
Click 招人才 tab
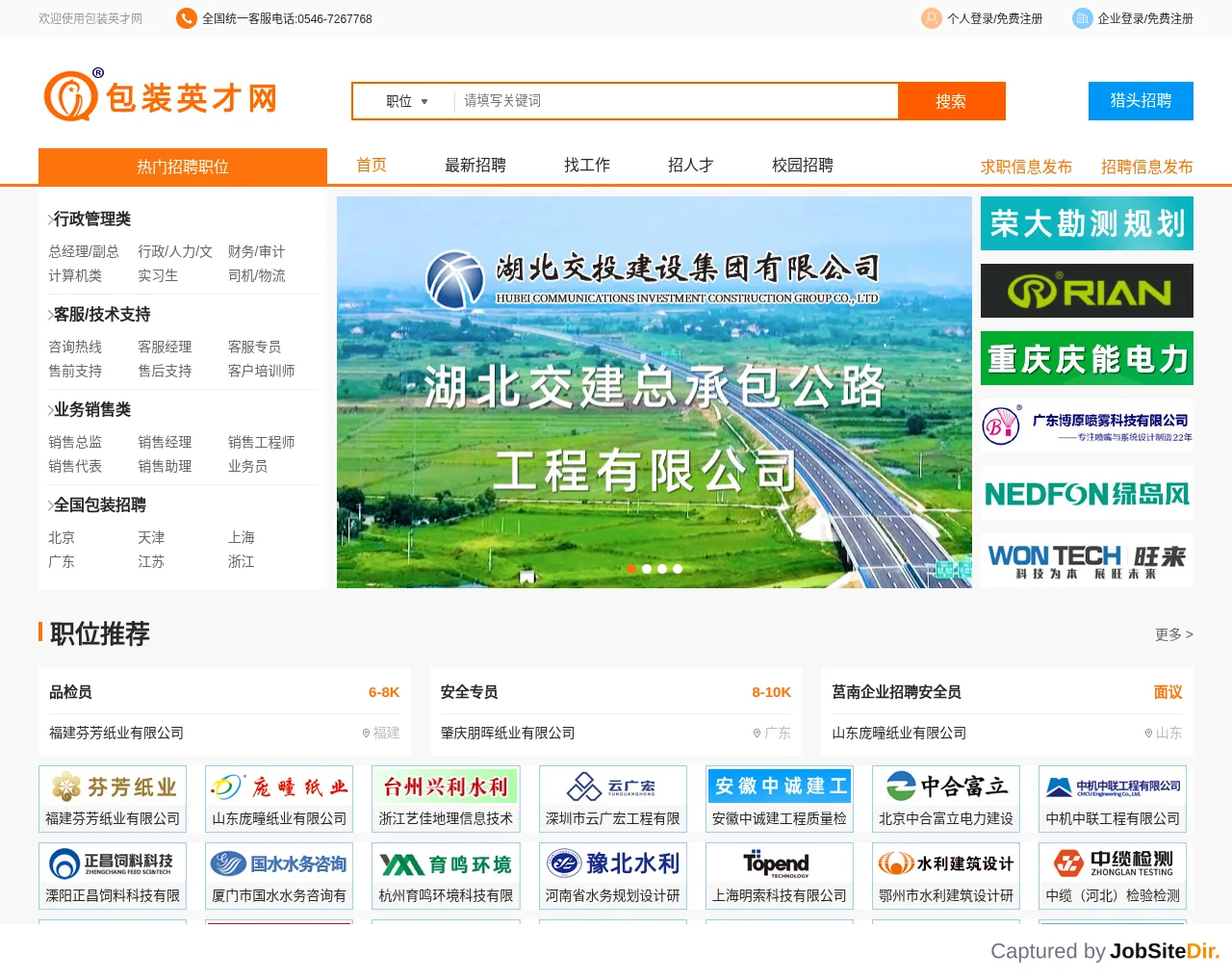point(691,166)
